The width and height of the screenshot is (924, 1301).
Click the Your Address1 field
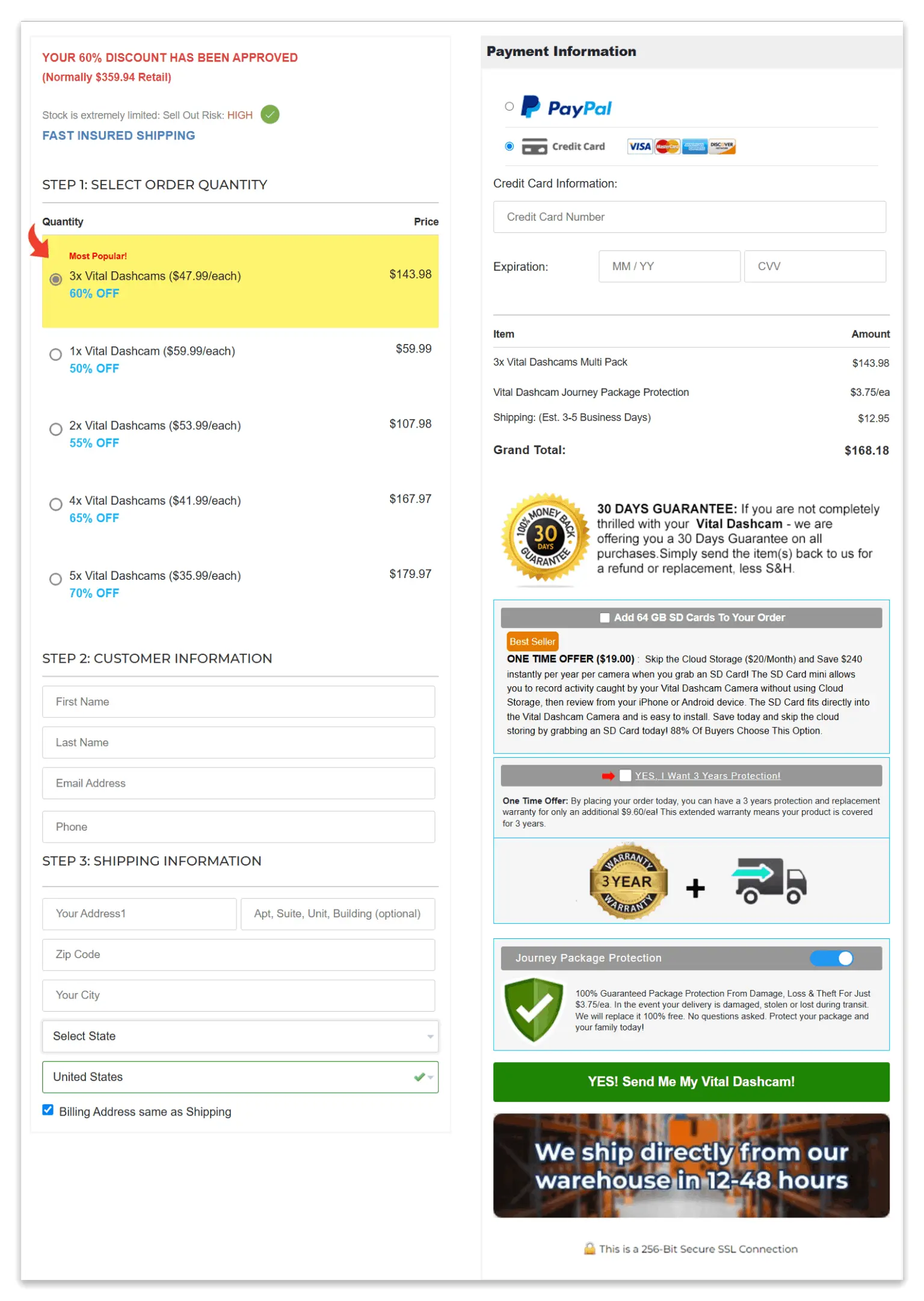139,914
